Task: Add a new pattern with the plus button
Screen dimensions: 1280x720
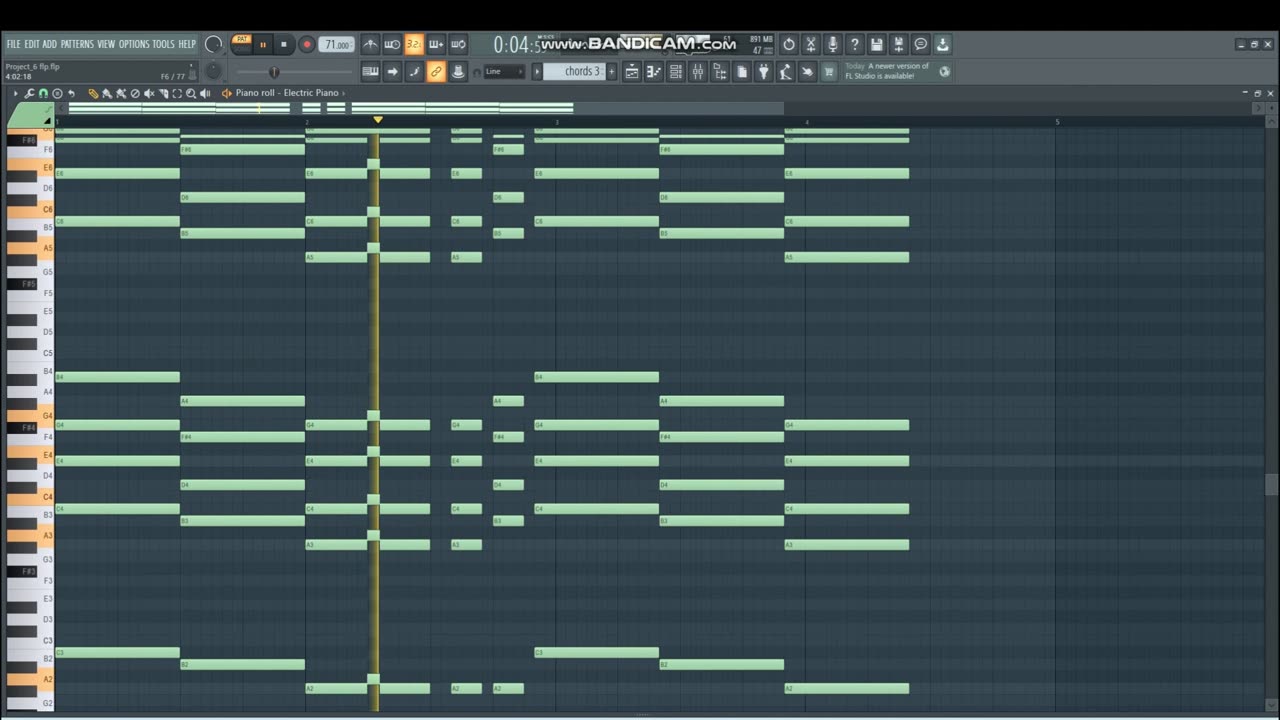Action: click(612, 71)
